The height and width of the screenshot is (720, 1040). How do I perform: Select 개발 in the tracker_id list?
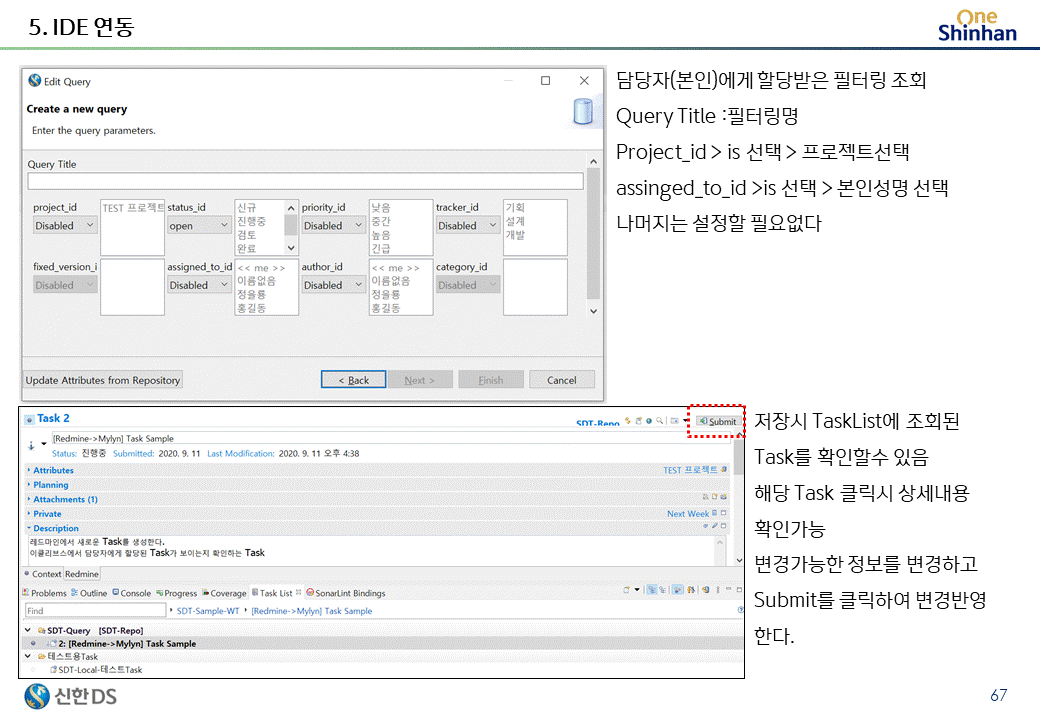click(x=515, y=235)
